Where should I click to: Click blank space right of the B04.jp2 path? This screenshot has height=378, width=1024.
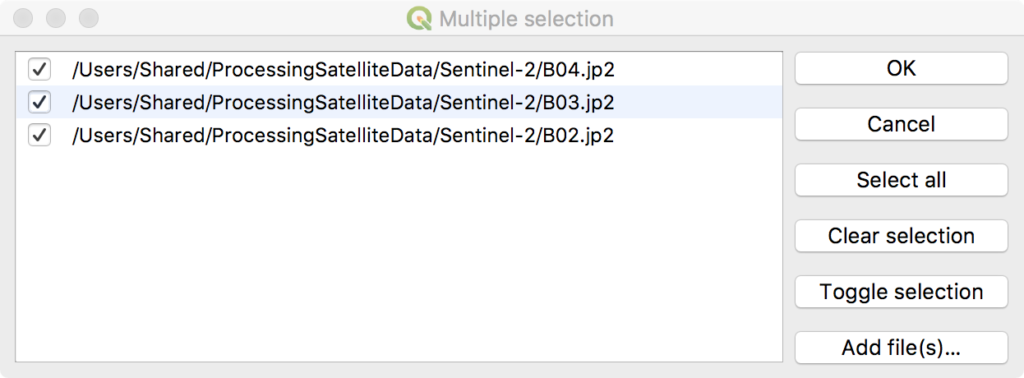697,69
